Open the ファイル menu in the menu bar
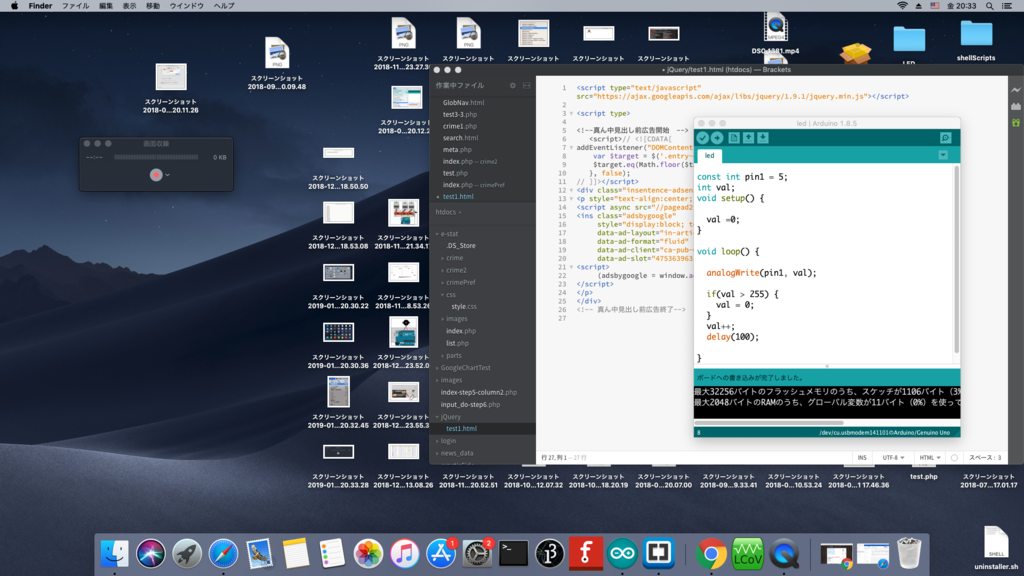Image resolution: width=1024 pixels, height=576 pixels. [75, 6]
